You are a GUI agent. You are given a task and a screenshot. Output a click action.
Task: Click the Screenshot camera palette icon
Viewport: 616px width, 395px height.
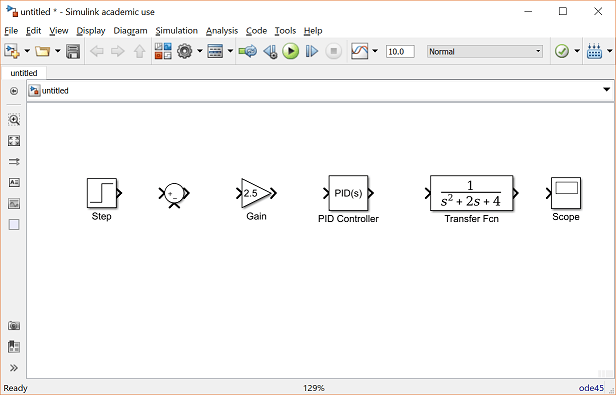click(x=14, y=325)
